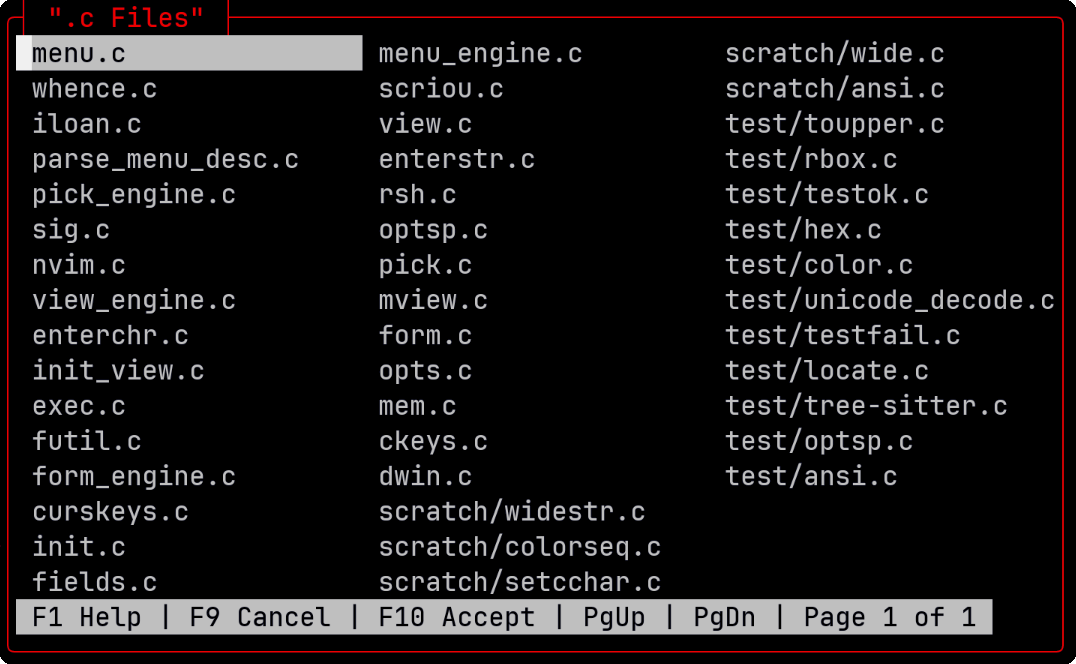The image size is (1076, 664).
Task: Go to previous page with PgUp
Action: click(x=614, y=617)
